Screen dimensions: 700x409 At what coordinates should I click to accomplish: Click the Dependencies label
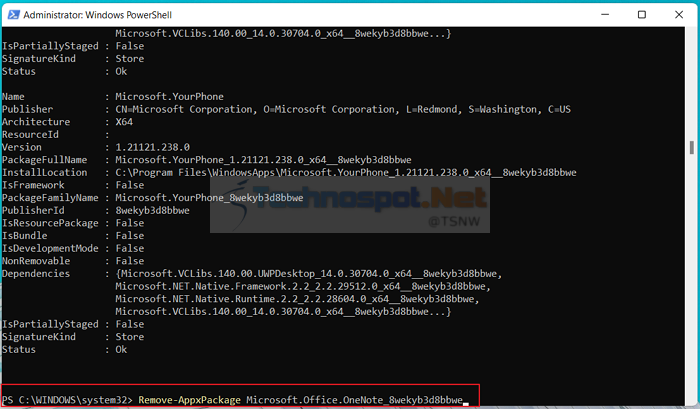(x=36, y=274)
